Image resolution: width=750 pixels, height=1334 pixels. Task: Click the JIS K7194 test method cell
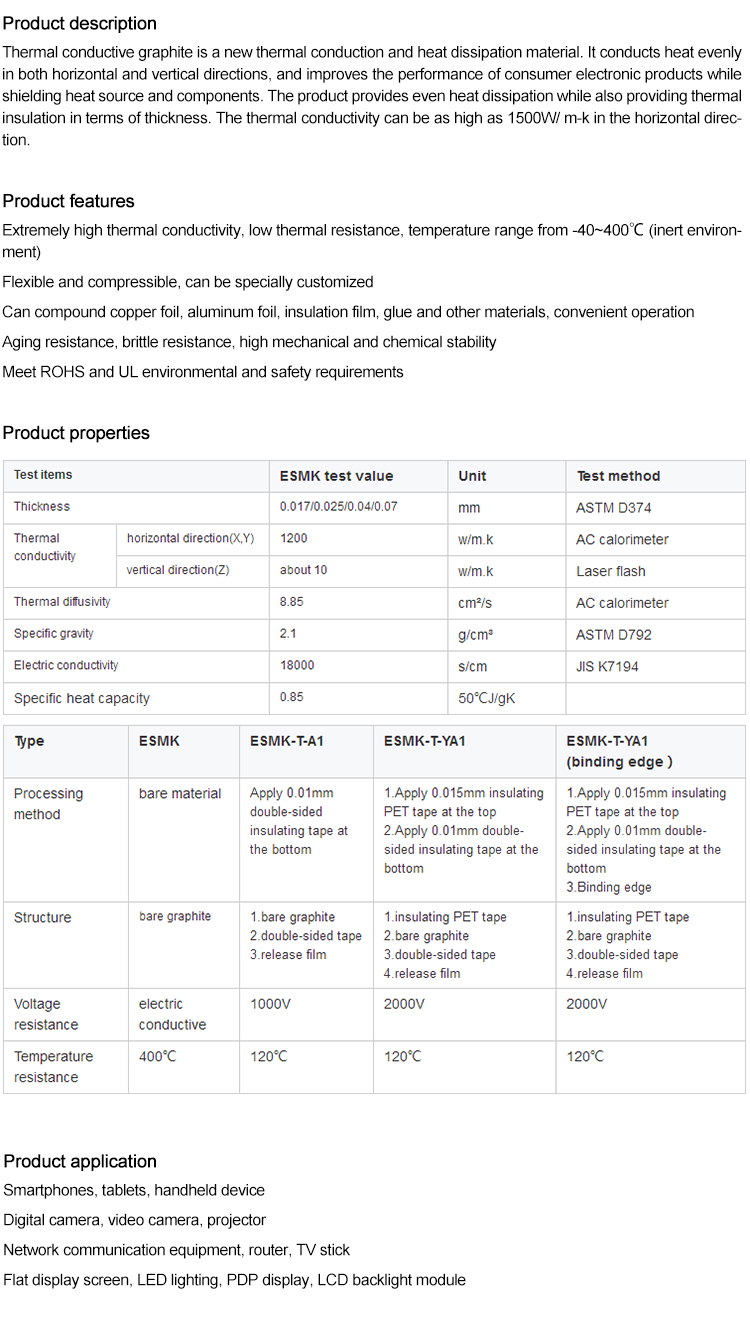pyautogui.click(x=607, y=667)
